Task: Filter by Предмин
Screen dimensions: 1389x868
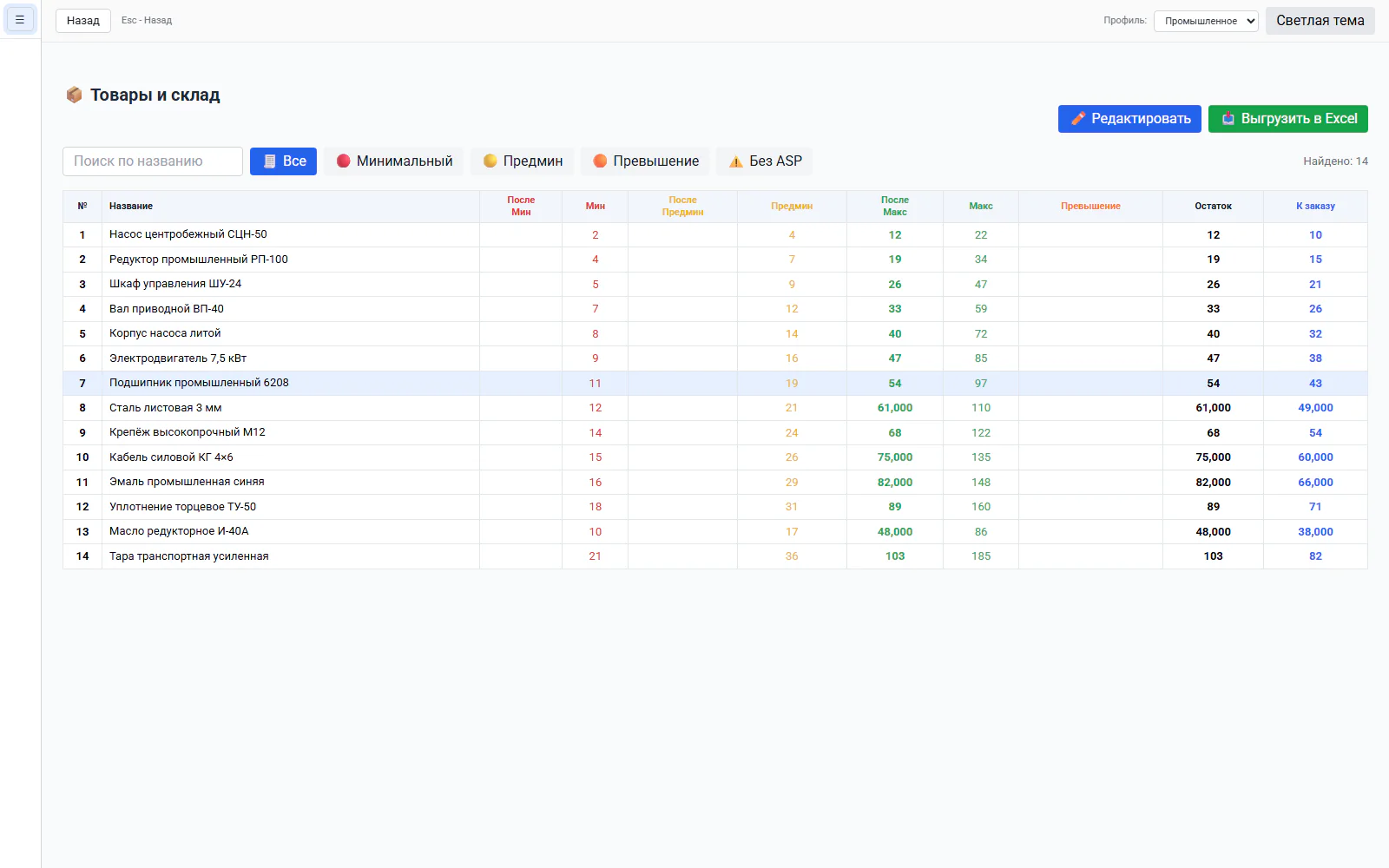Action: click(522, 161)
